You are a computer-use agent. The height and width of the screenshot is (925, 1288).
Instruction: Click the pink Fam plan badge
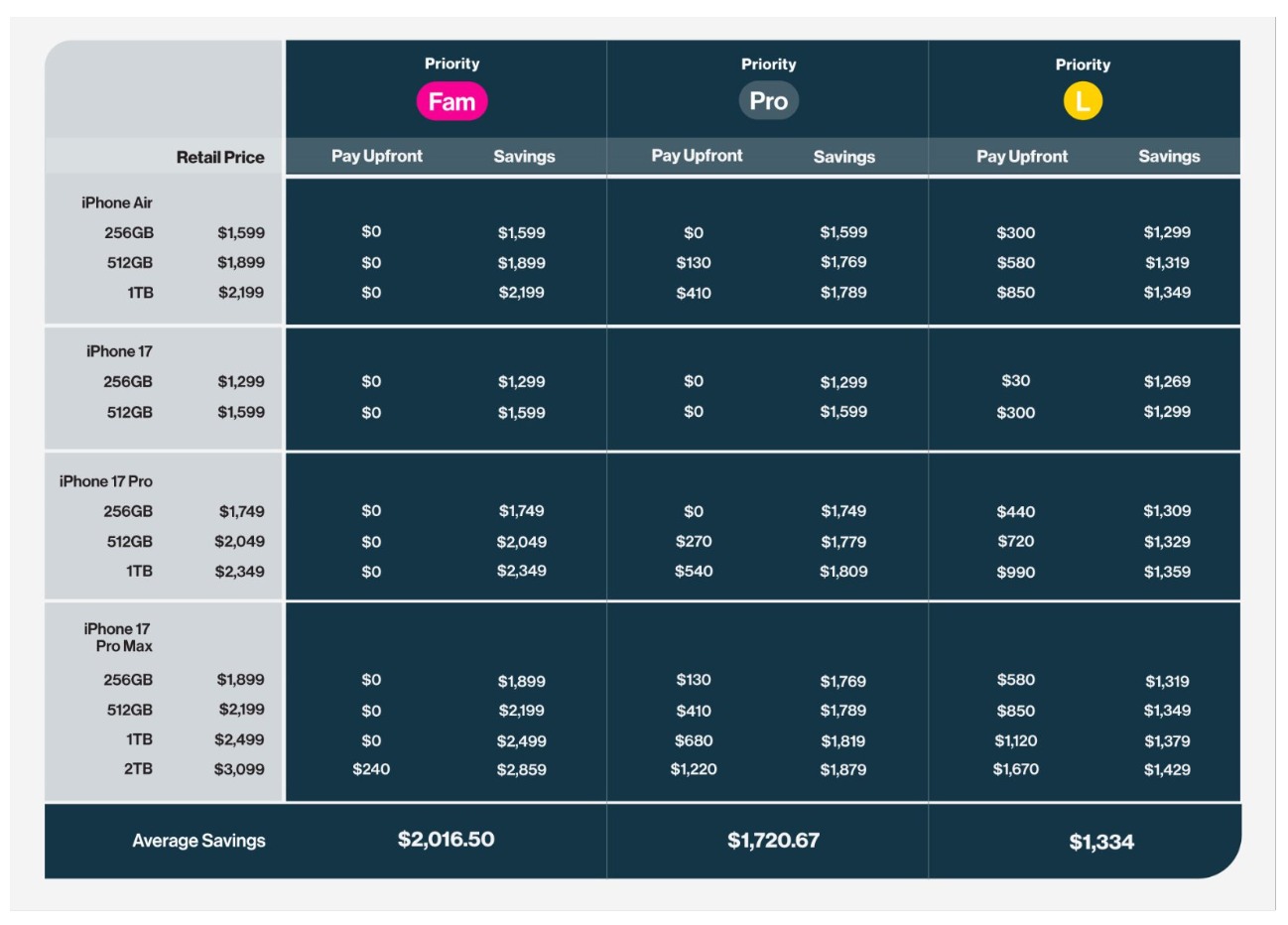tap(451, 101)
